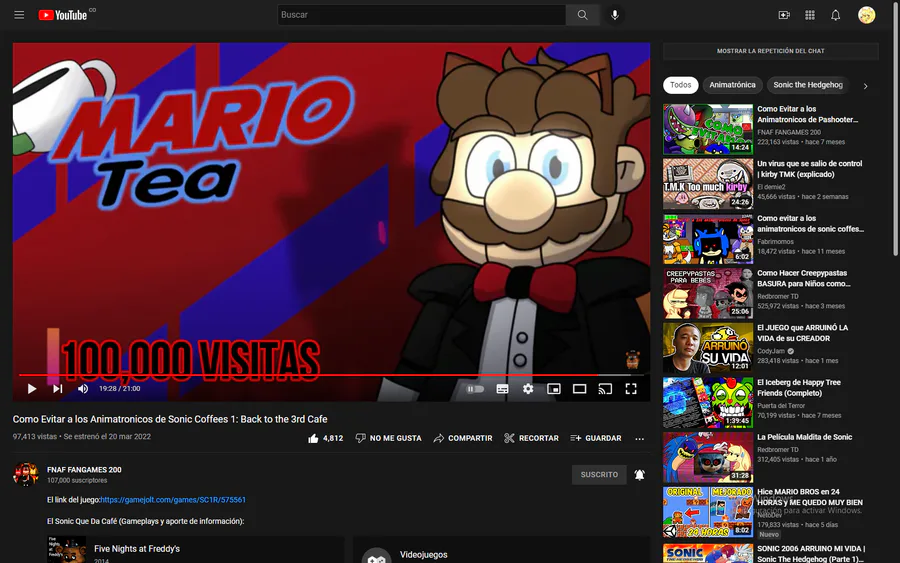Open Un virus que se salio de control video
The width and height of the screenshot is (900, 563).
click(x=809, y=169)
